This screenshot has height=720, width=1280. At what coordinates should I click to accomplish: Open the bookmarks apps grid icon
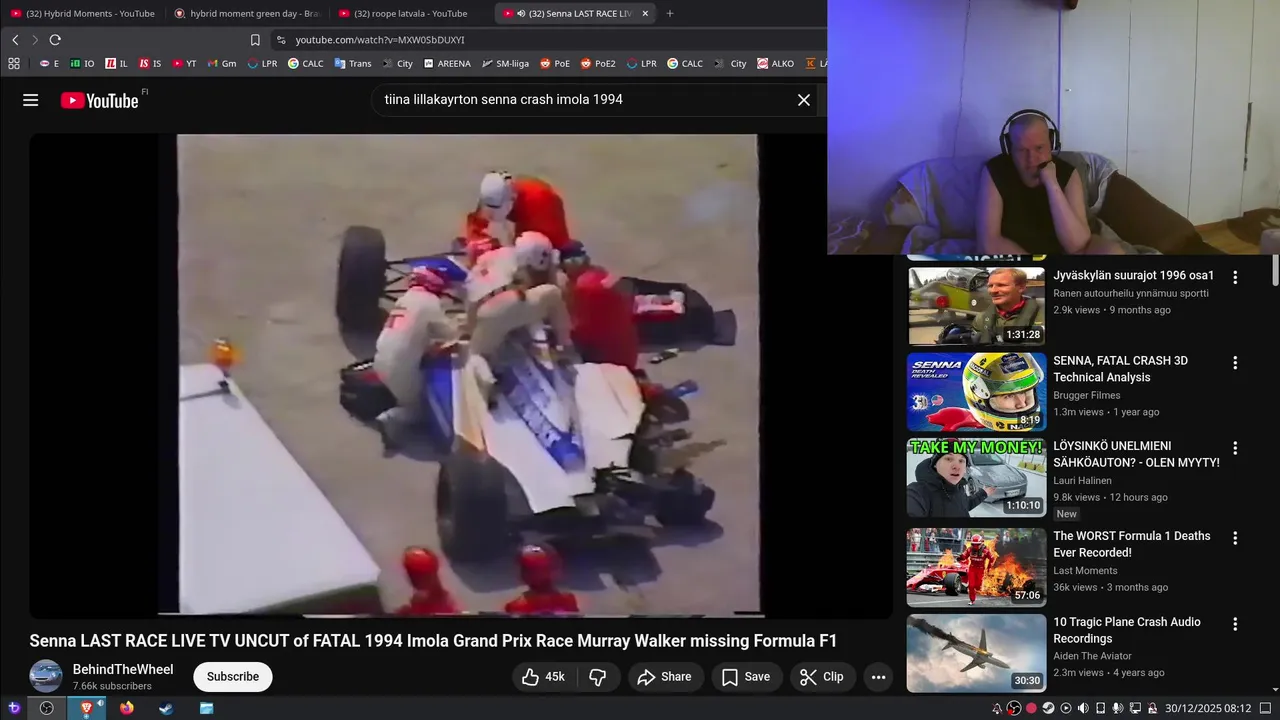[14, 63]
